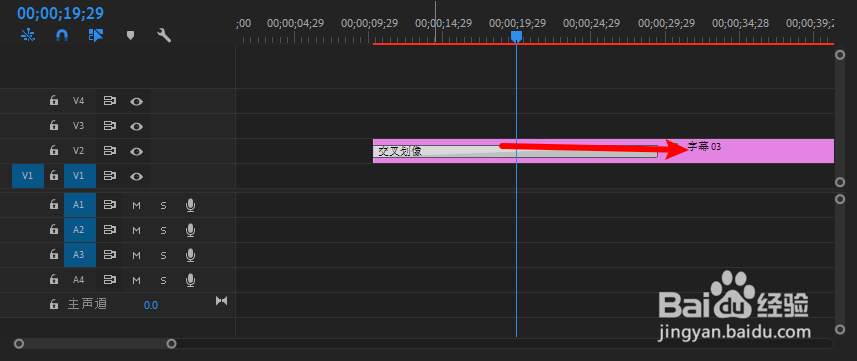This screenshot has height=361, width=857.
Task: Toggle V2 track targeting label
Action: pos(79,150)
